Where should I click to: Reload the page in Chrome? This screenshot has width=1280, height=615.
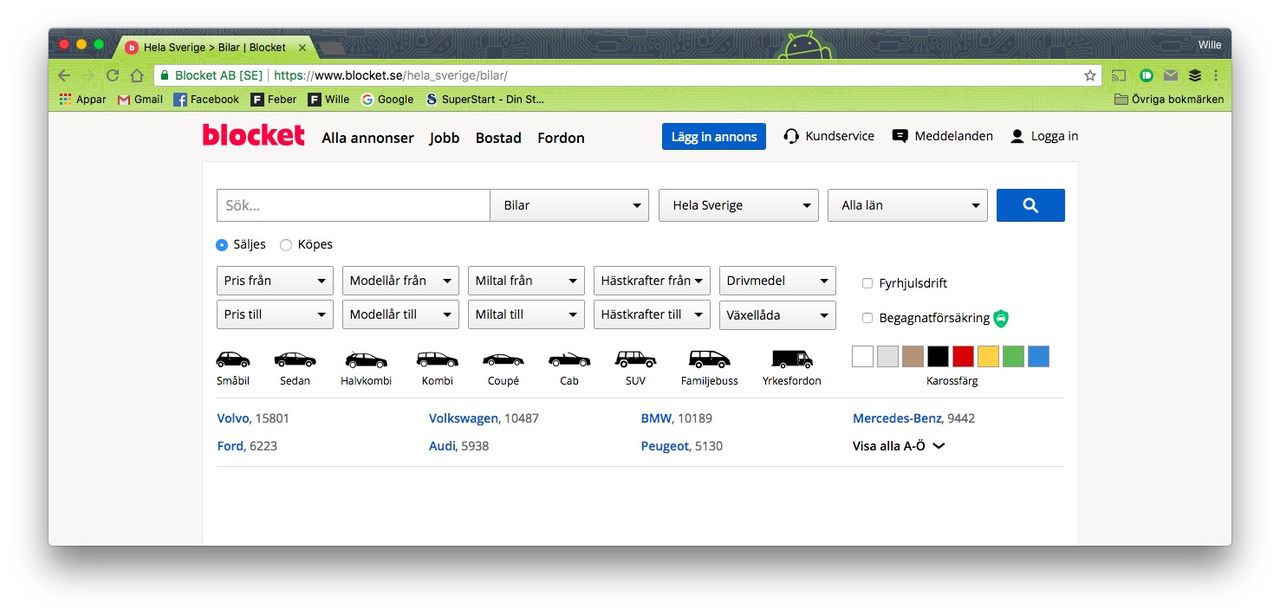(x=112, y=75)
